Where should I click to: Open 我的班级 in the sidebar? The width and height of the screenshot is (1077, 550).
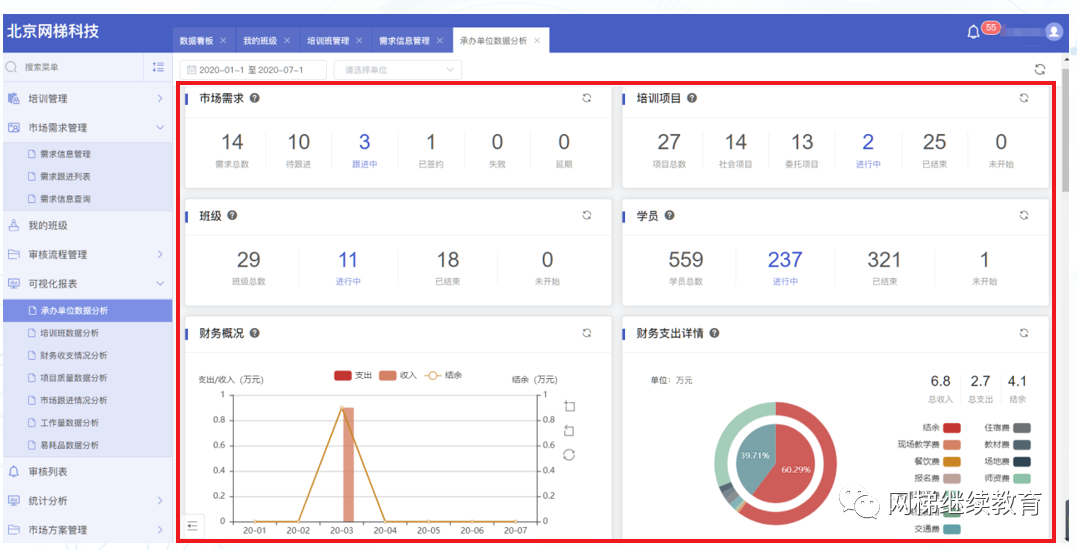87,225
